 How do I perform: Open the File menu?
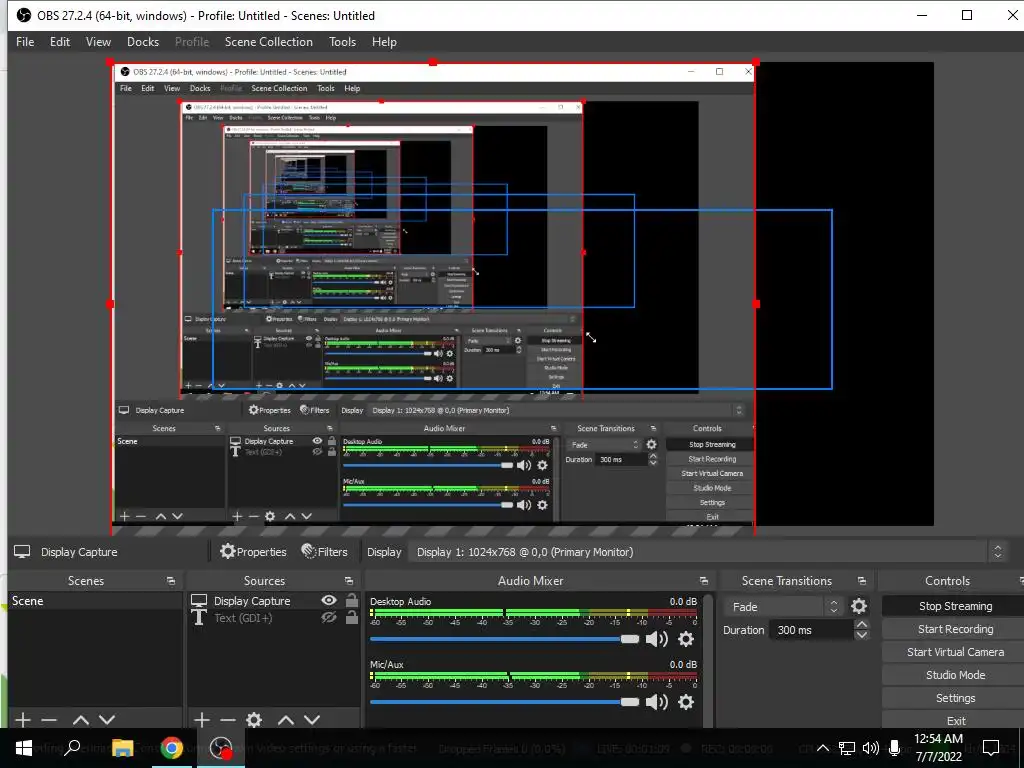(25, 42)
